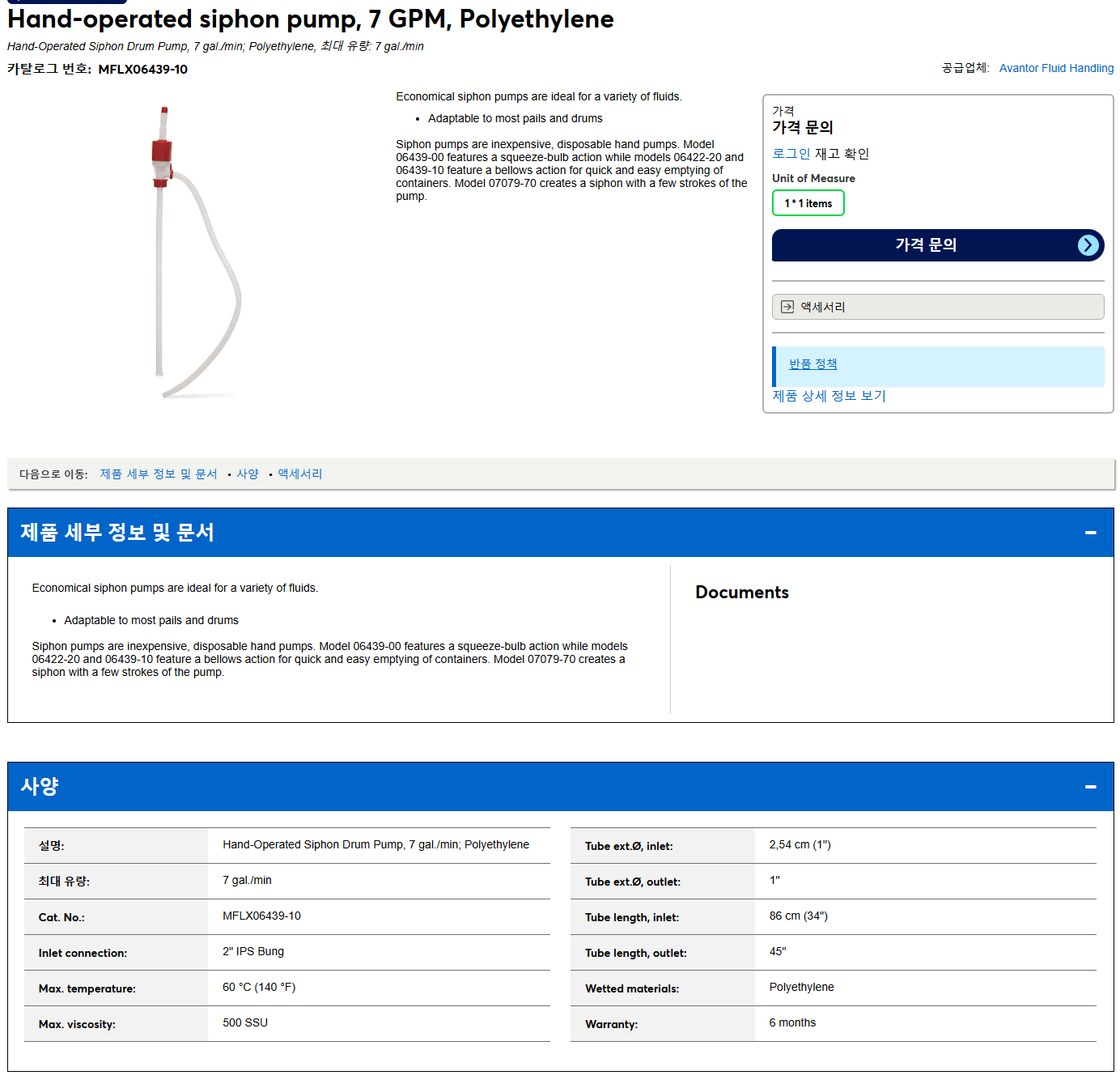
Task: Collapse the 사양 section with minus icon
Action: point(1090,787)
